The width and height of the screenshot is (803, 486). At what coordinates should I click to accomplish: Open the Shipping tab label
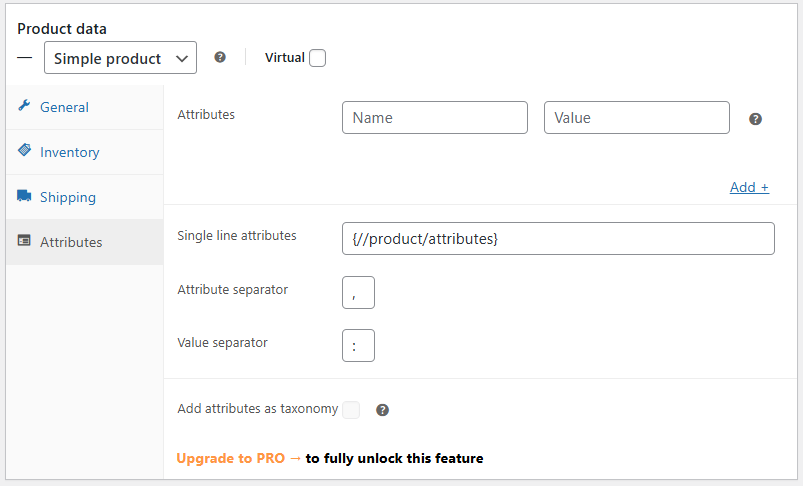point(68,197)
